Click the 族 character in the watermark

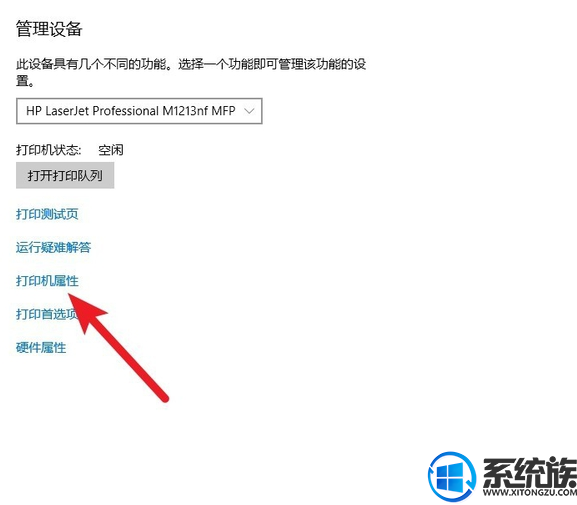coord(562,473)
